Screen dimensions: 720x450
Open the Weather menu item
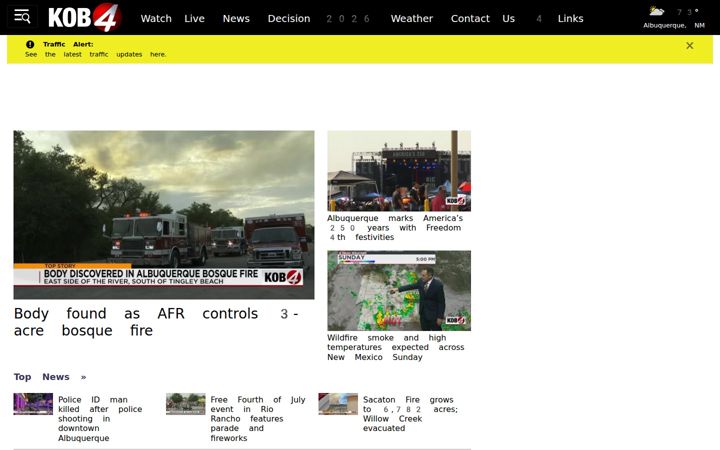click(412, 18)
